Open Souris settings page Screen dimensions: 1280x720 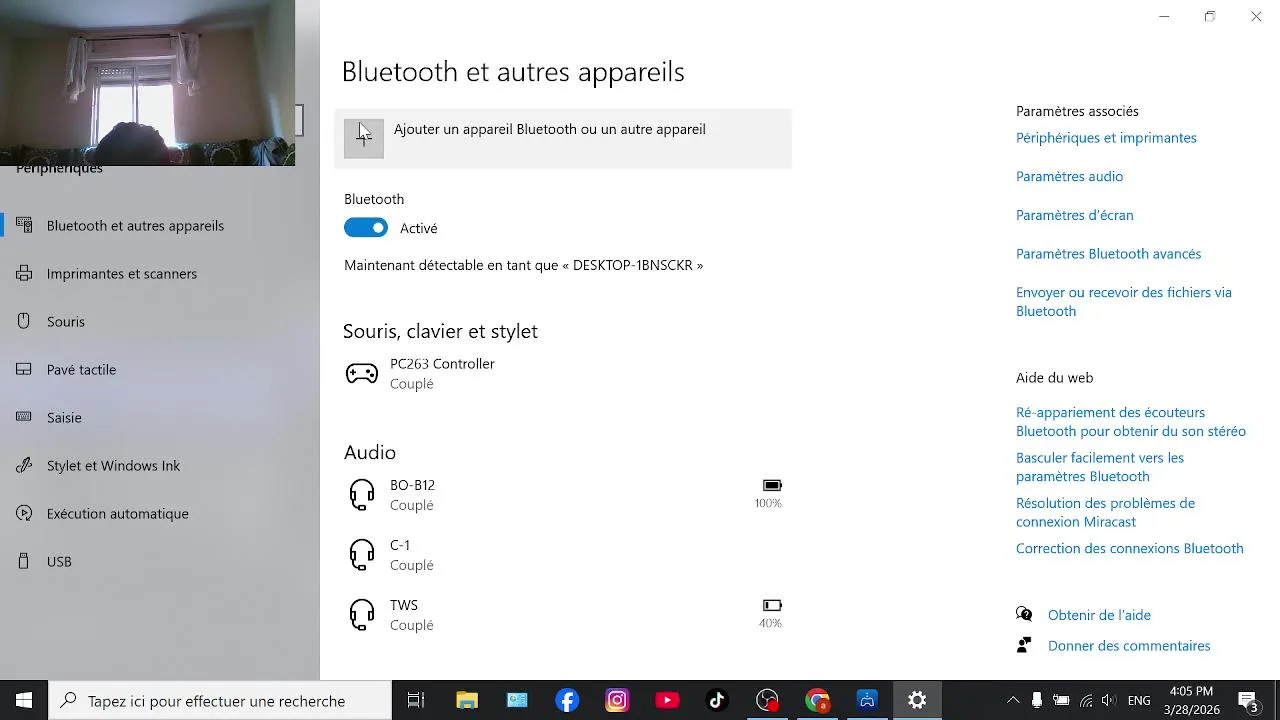click(160, 322)
